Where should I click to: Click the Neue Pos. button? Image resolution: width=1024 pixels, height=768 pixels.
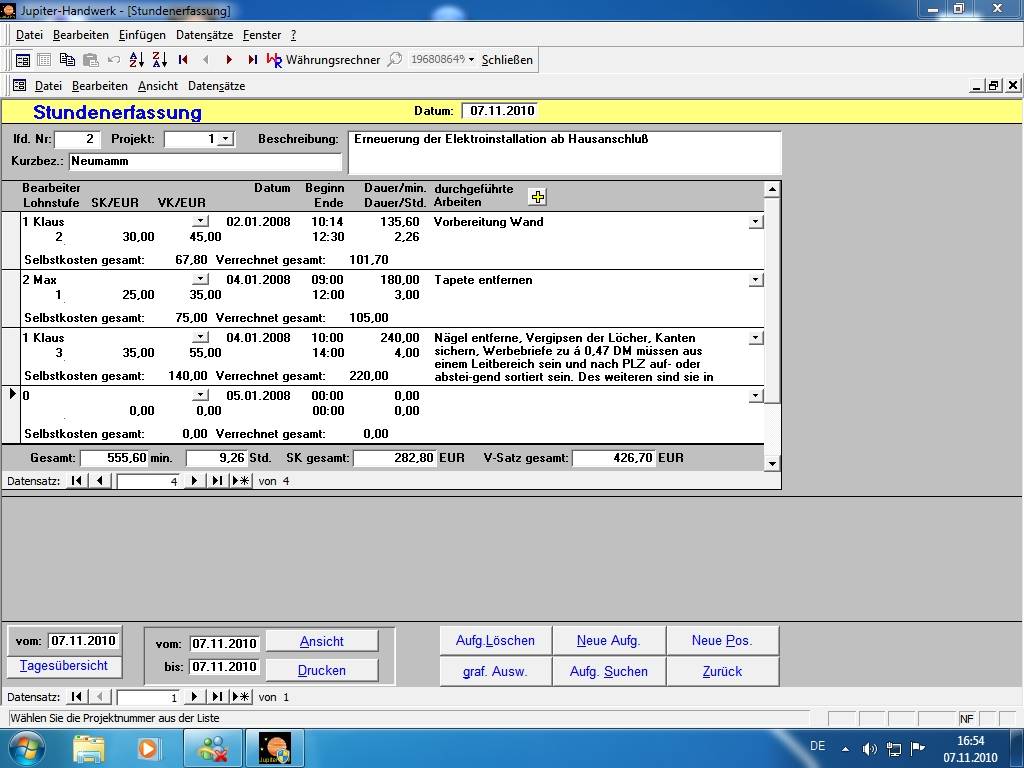722,640
